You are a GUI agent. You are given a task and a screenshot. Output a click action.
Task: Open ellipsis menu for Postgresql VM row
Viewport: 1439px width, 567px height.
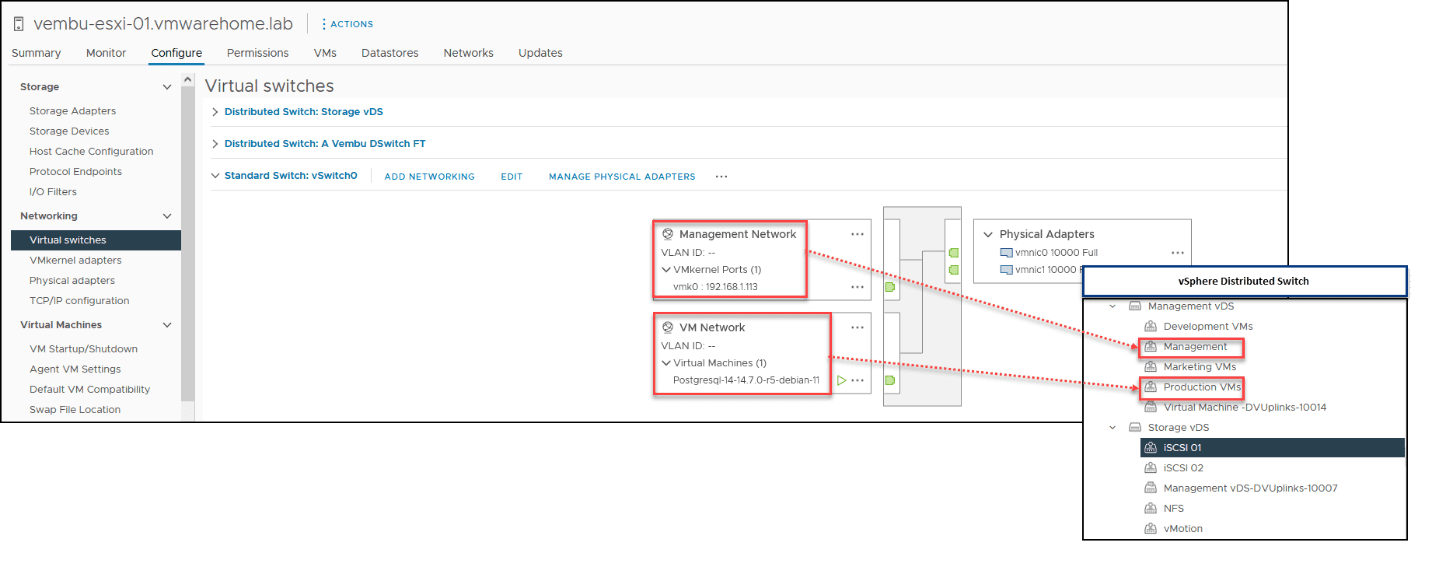[x=857, y=380]
